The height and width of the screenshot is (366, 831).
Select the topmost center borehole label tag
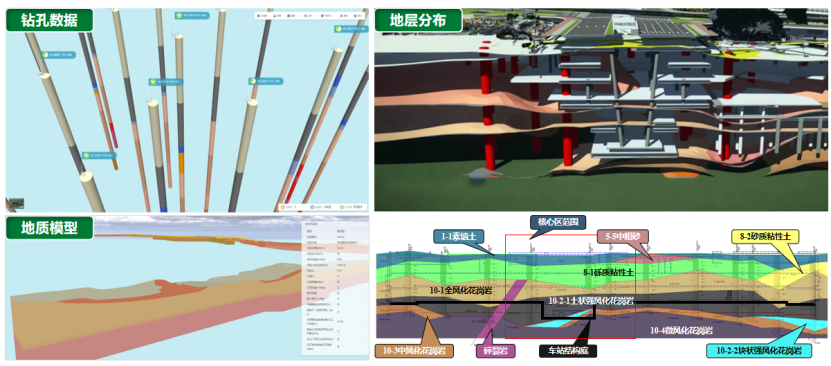click(x=192, y=16)
